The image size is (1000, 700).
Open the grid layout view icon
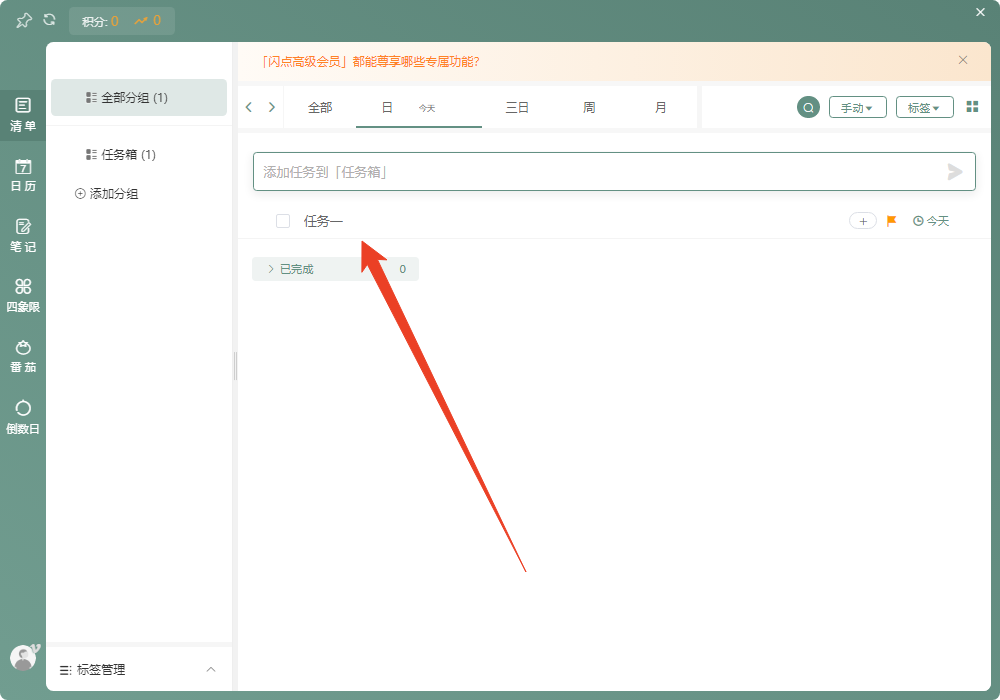(971, 107)
